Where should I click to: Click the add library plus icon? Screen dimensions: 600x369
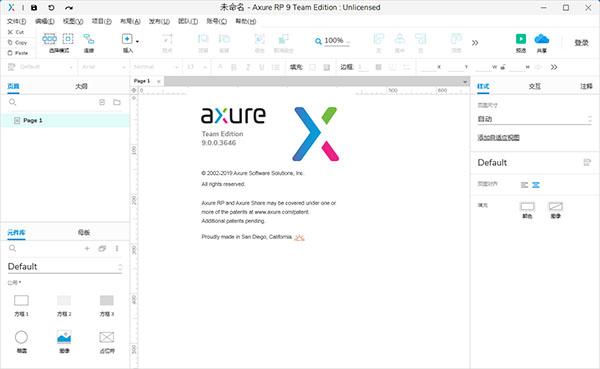pyautogui.click(x=87, y=248)
